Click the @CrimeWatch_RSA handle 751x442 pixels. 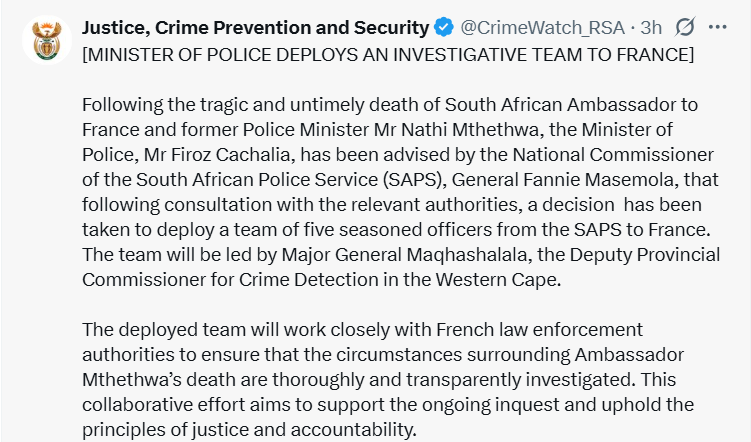click(x=529, y=27)
